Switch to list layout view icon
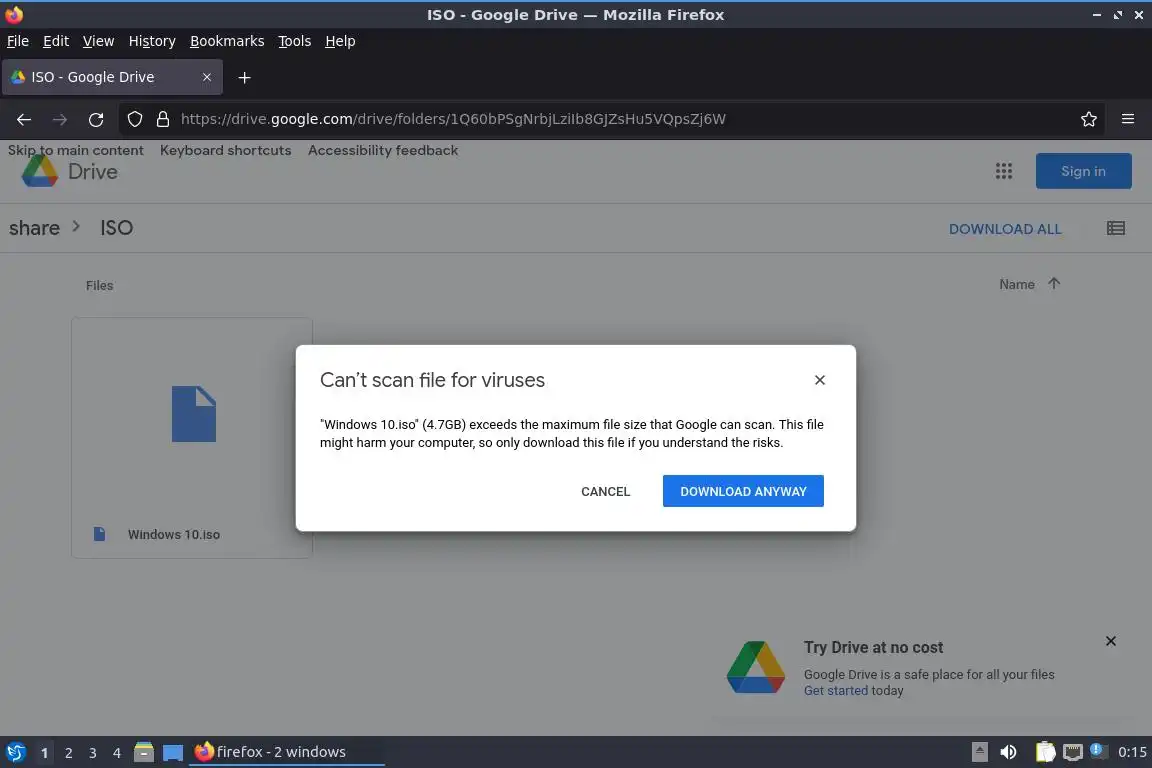This screenshot has width=1152, height=768. coord(1115,229)
